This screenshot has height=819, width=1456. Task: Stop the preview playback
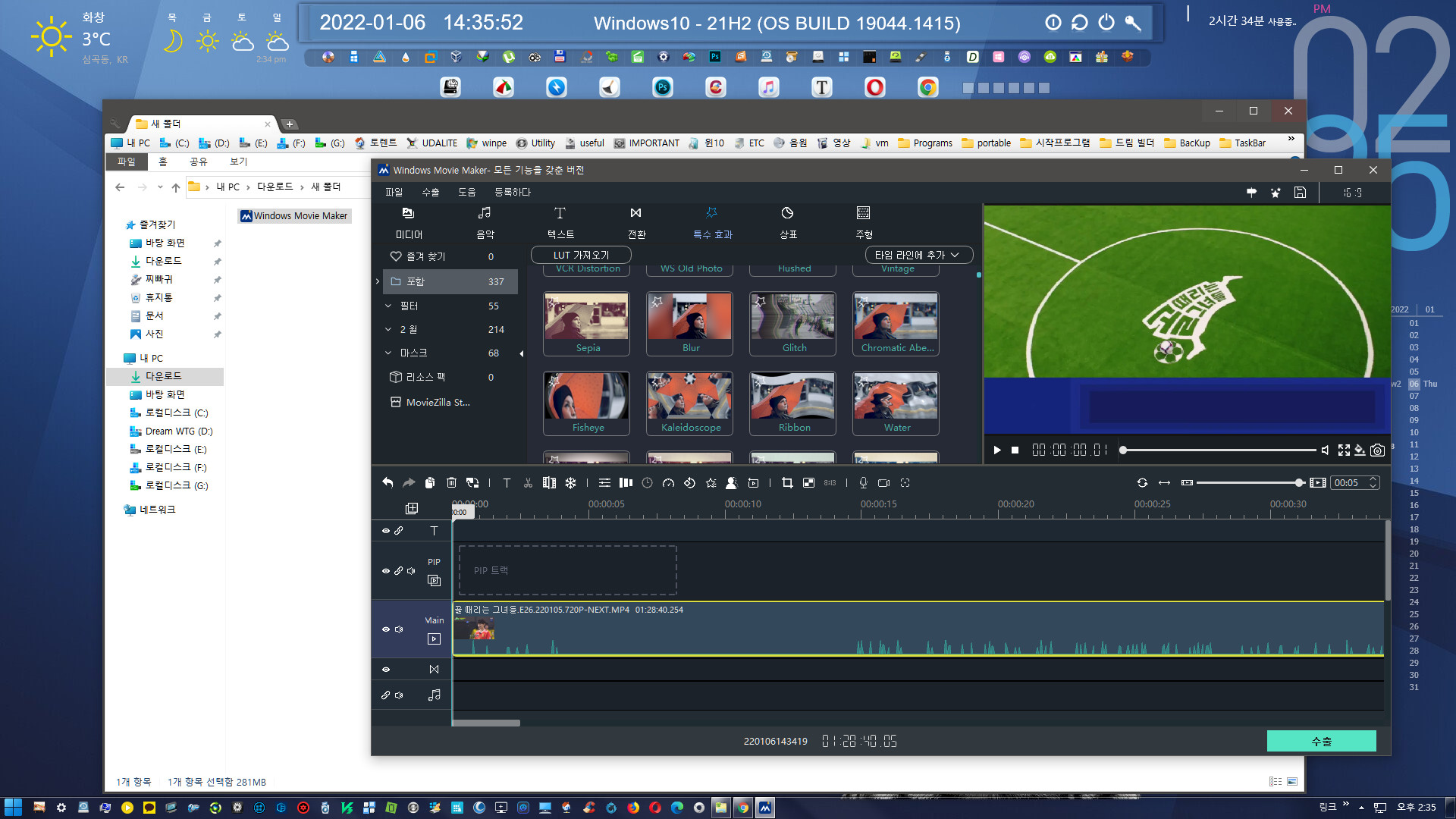pyautogui.click(x=1015, y=450)
